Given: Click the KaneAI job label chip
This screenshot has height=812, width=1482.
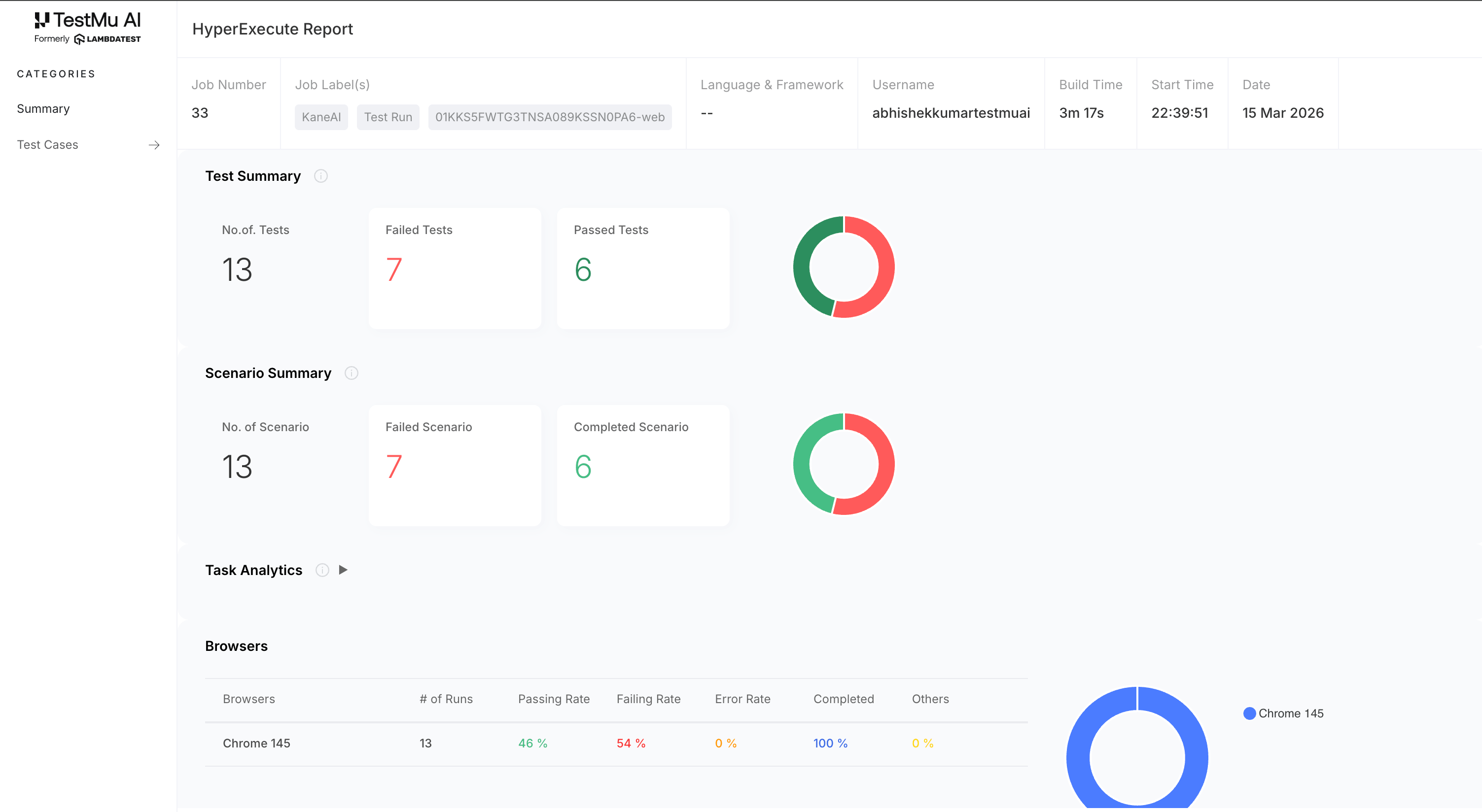Looking at the screenshot, I should pos(321,117).
